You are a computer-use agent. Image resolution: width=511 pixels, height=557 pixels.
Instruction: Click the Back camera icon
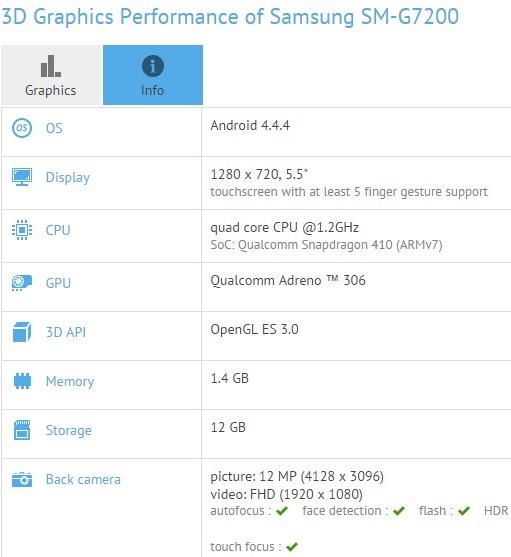(x=22, y=479)
